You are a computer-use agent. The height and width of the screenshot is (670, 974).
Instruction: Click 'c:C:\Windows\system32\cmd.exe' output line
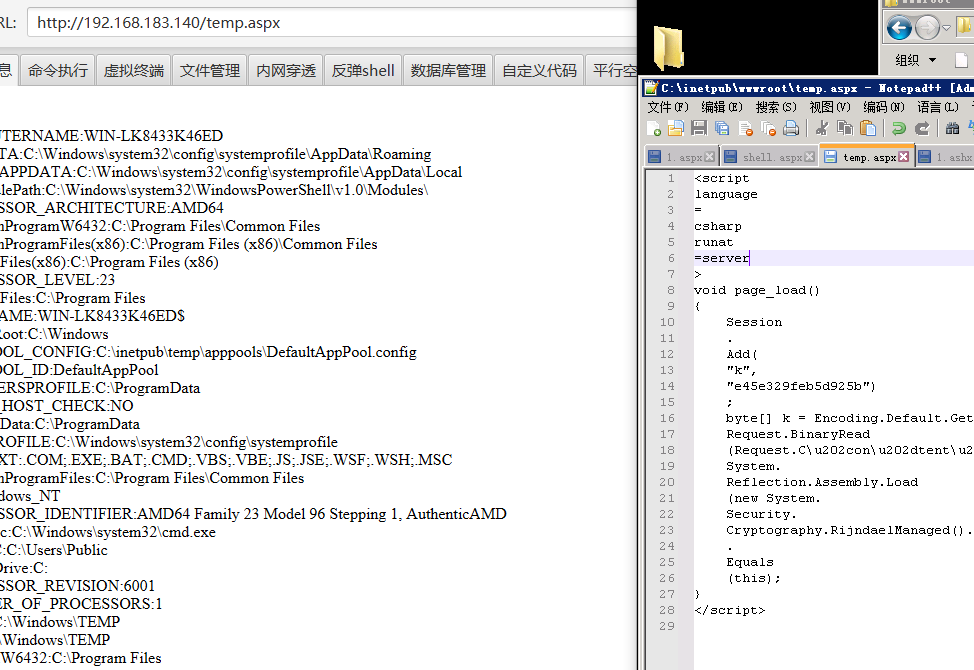pyautogui.click(x=107, y=532)
